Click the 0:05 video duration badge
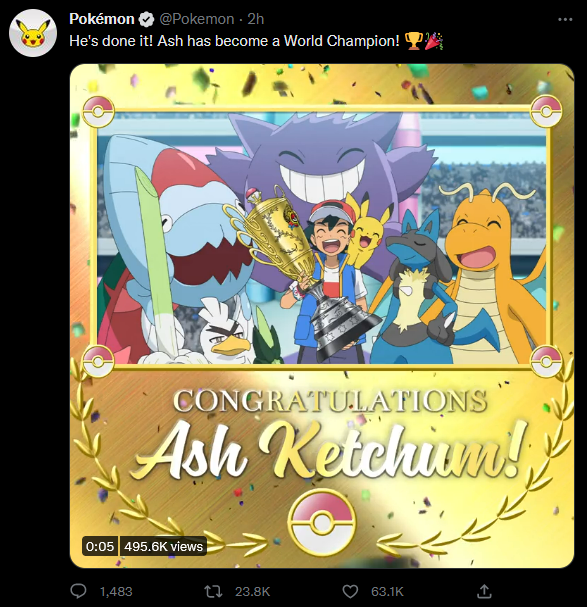Screen dimensions: 587x607 click(x=100, y=546)
